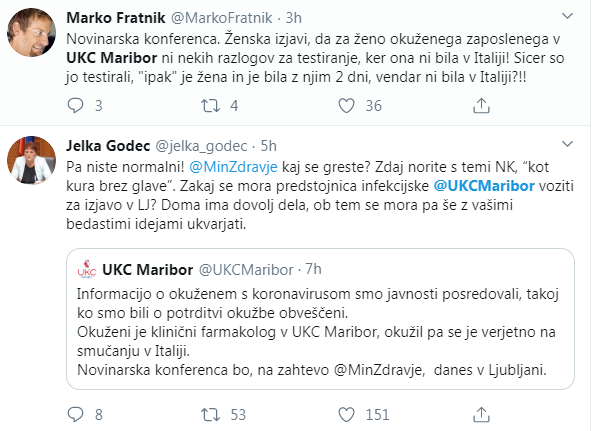Retweet Jelka Godec's tweet with 53 retweets
This screenshot has width=603, height=431.
pyautogui.click(x=211, y=413)
